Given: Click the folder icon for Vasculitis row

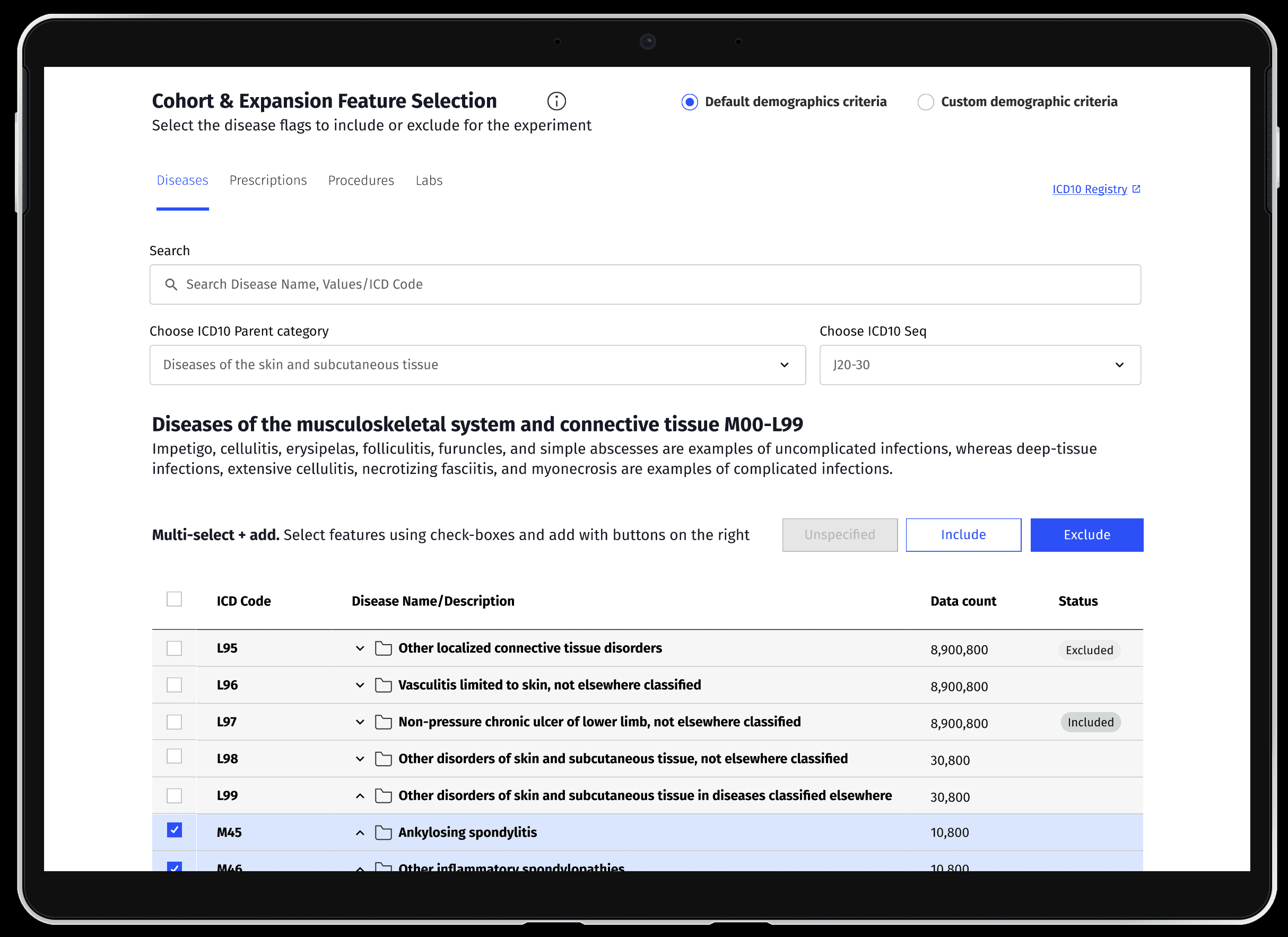Looking at the screenshot, I should [384, 686].
